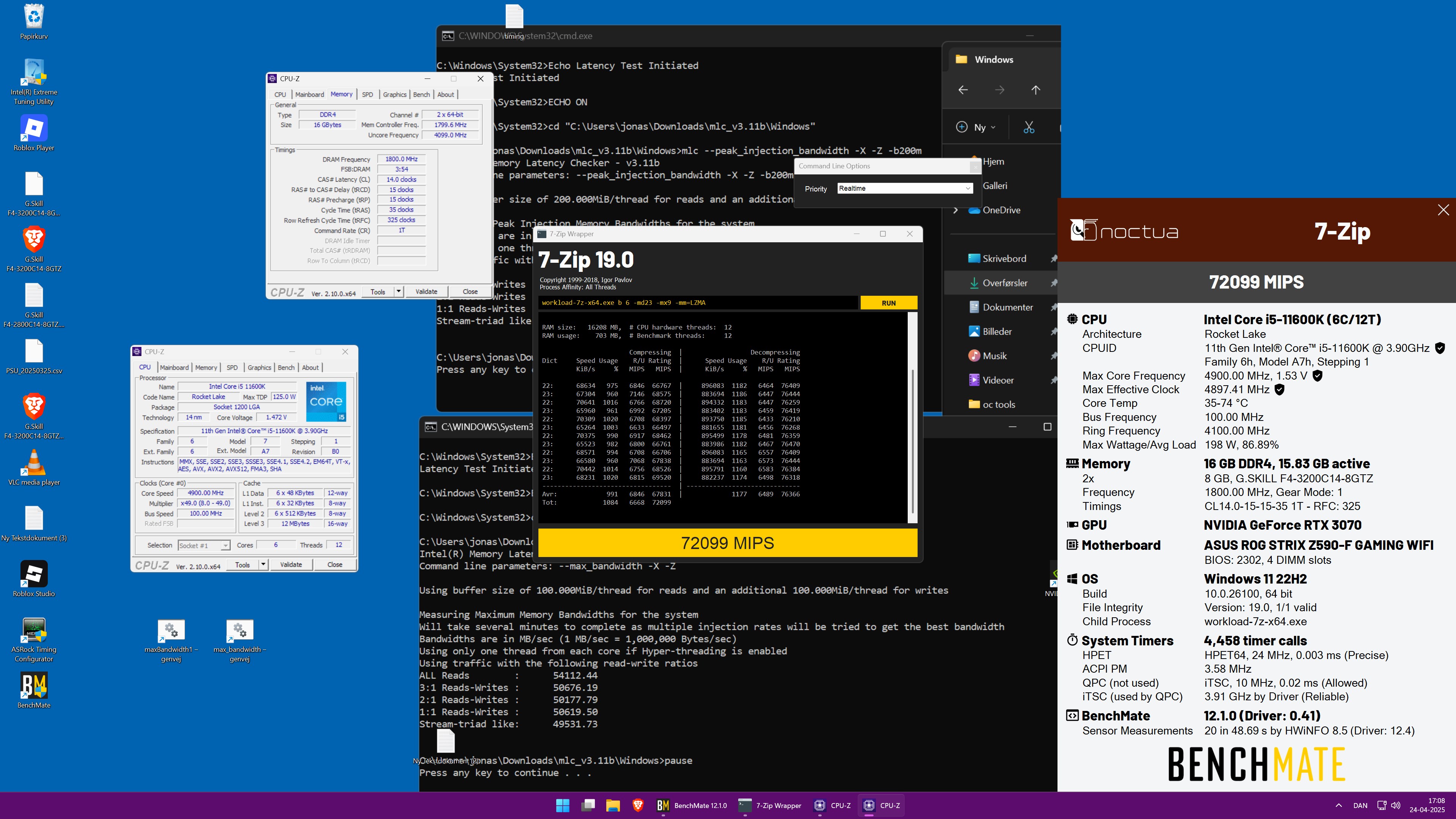
Task: Open the Roblox Player desktop icon
Action: pos(34,133)
